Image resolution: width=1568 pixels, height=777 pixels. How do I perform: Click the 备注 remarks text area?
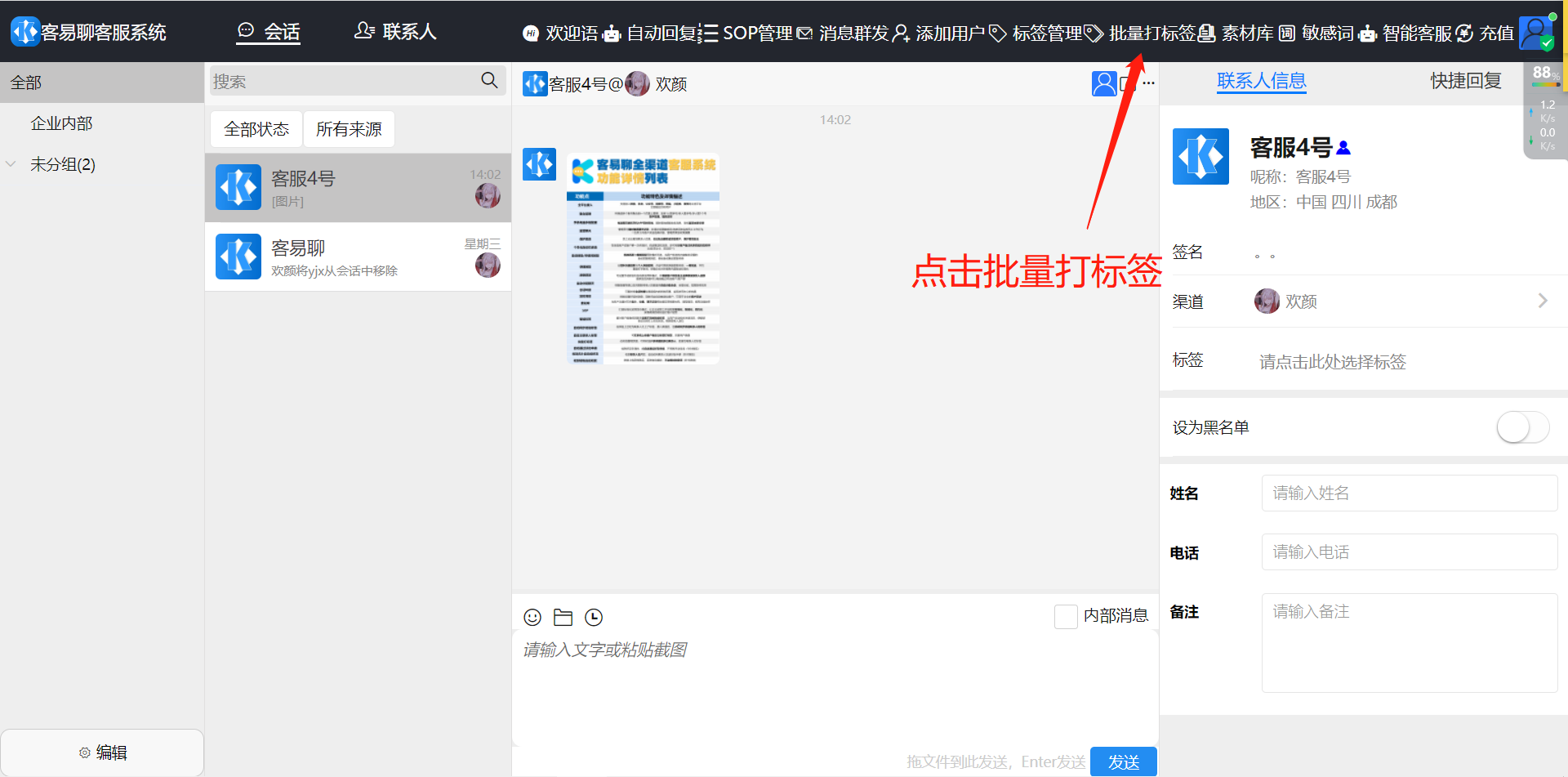(1410, 643)
